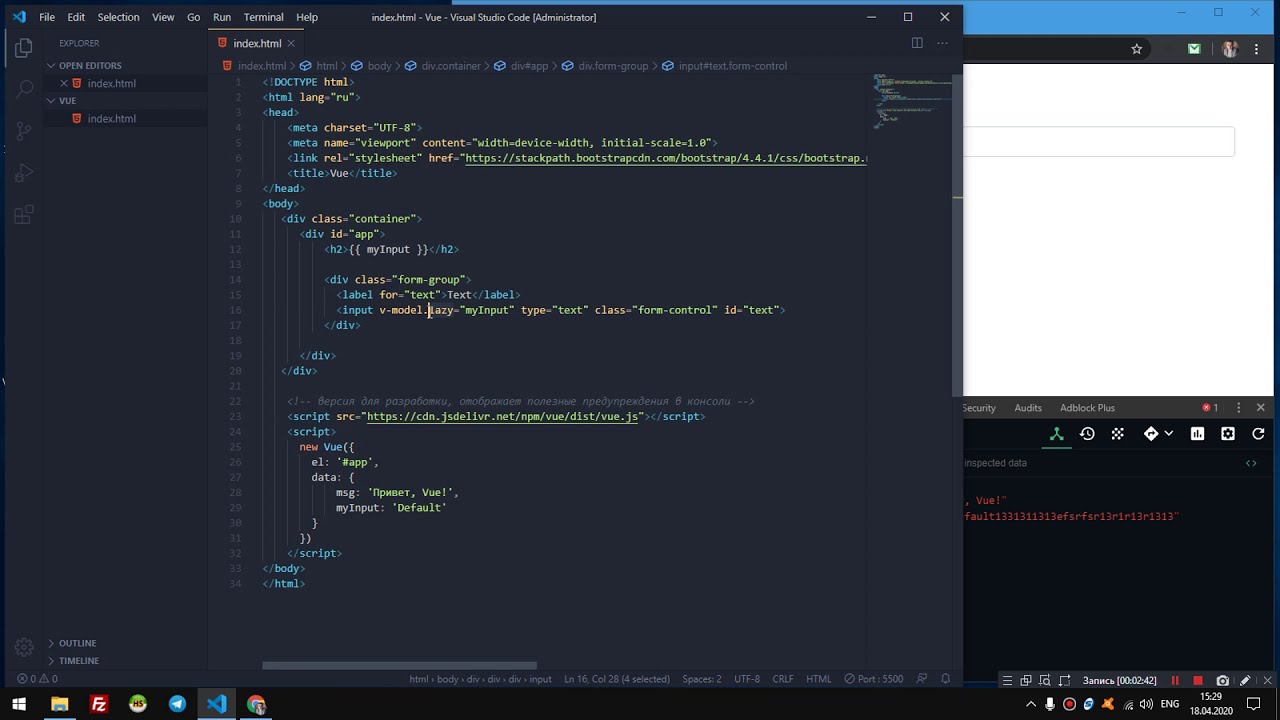This screenshot has height=720, width=1280.
Task: Stop the screen recording
Action: [x=1198, y=680]
